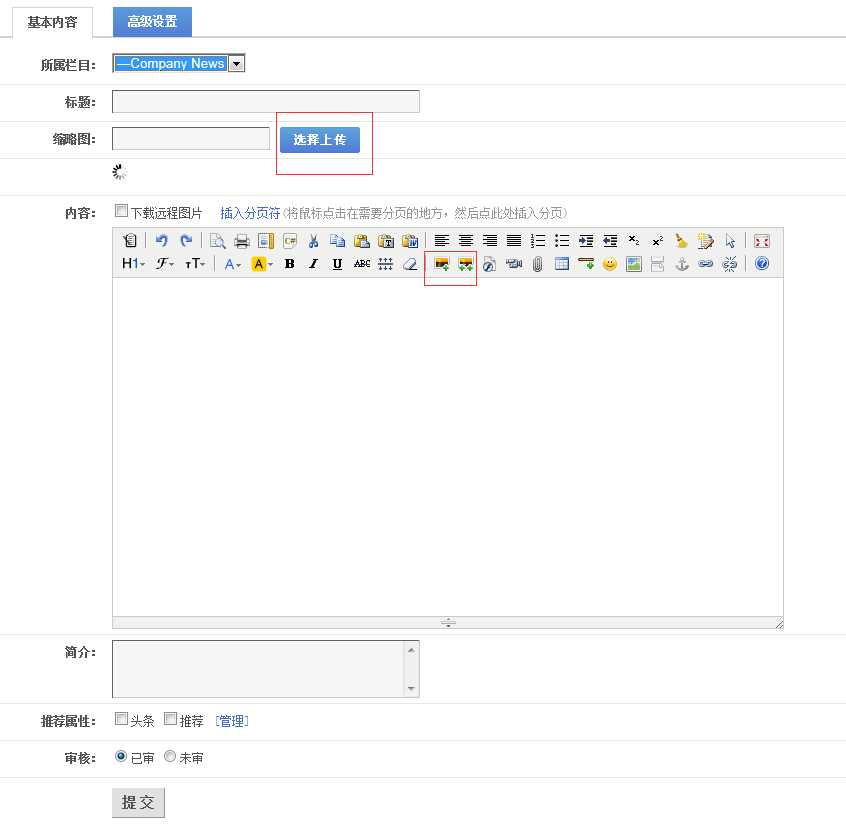Apply quick format icon

(x=706, y=241)
